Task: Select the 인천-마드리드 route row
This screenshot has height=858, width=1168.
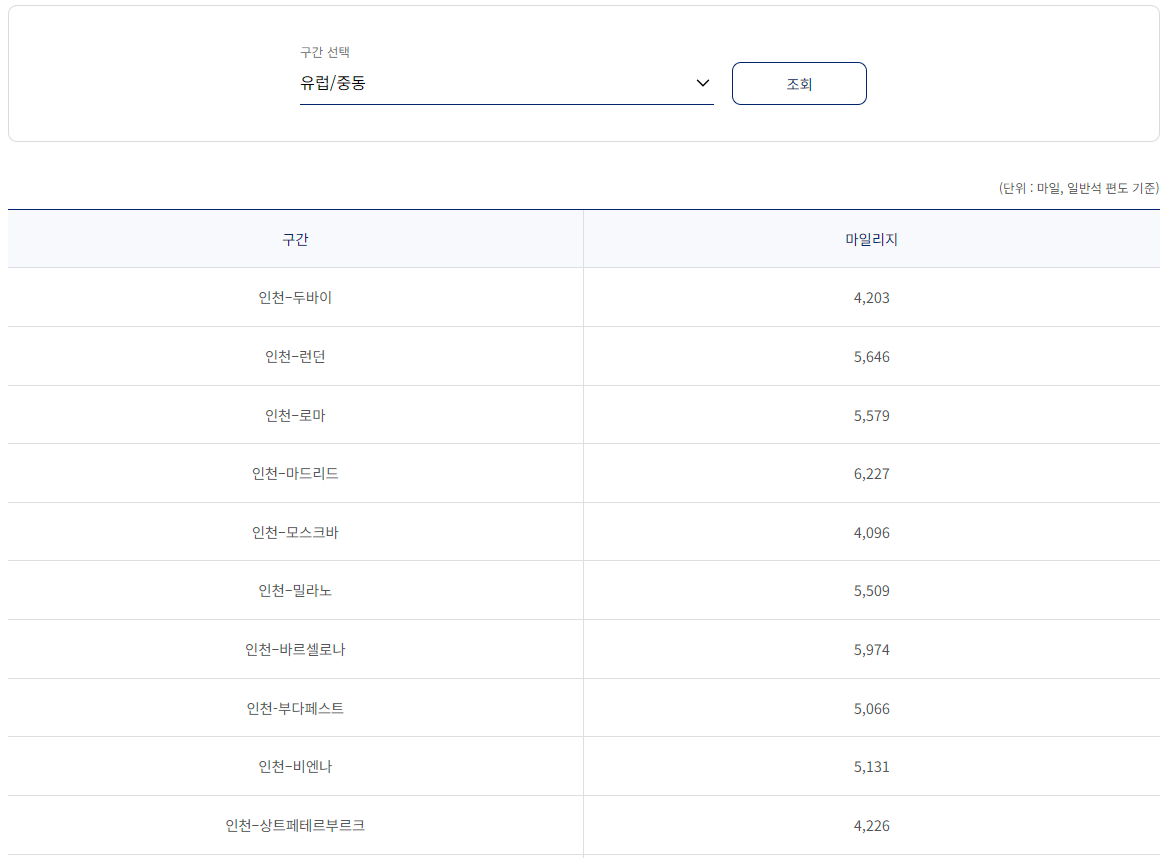Action: (296, 473)
